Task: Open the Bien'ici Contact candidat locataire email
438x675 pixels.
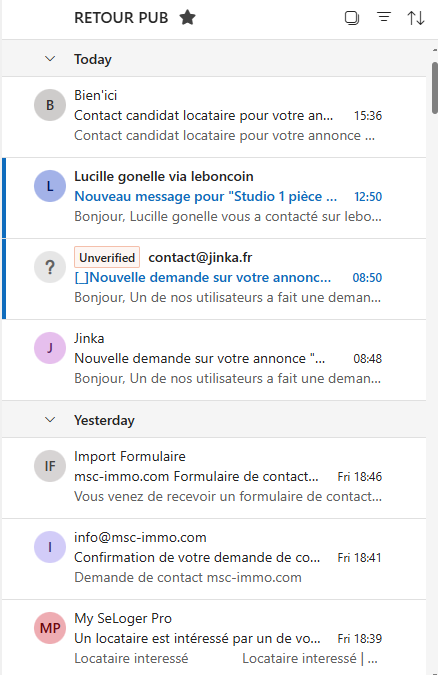Action: (214, 117)
